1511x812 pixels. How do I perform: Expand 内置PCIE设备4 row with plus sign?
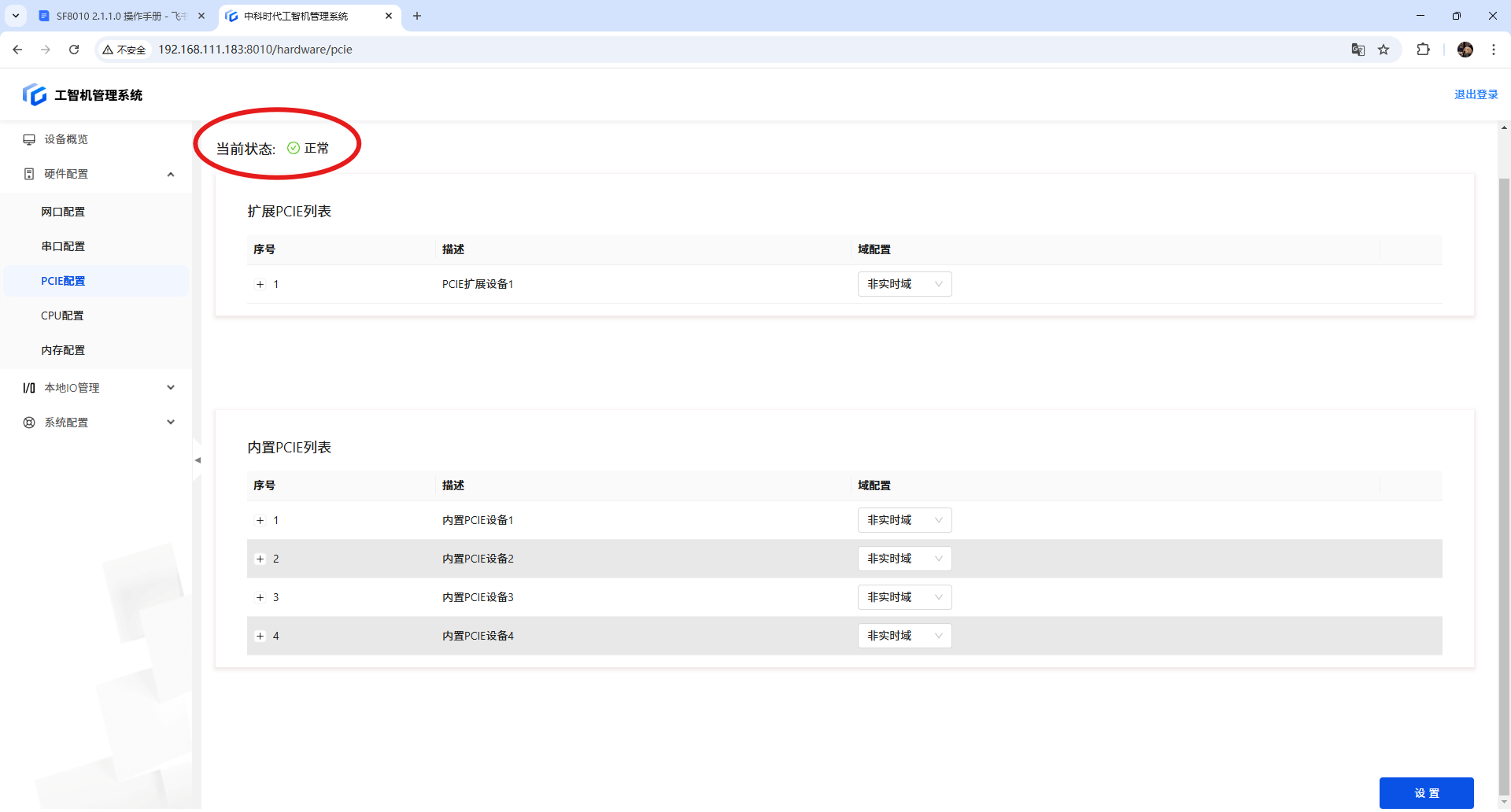[260, 637]
